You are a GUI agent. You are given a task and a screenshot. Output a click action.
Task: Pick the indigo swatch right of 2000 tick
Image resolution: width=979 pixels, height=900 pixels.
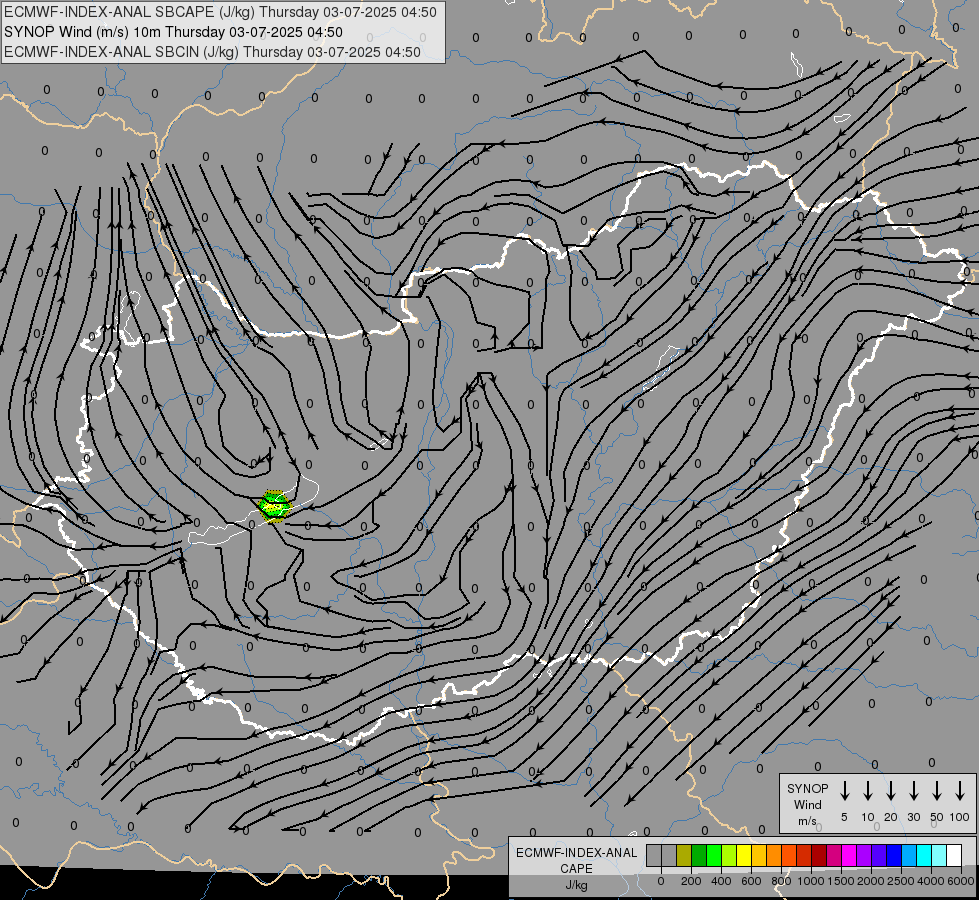tap(878, 855)
